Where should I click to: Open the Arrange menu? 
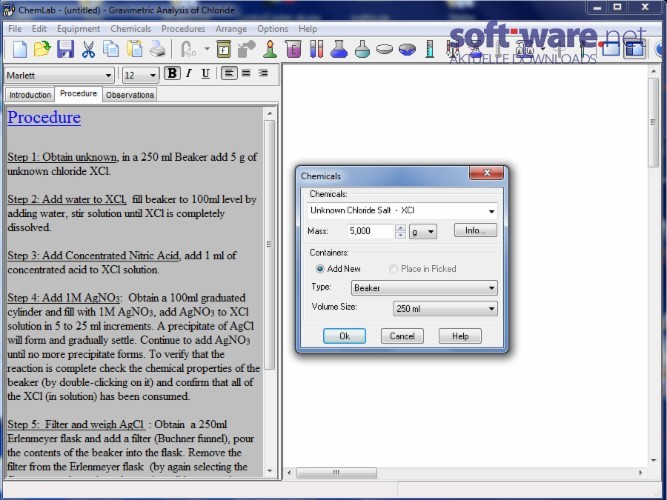coord(231,29)
